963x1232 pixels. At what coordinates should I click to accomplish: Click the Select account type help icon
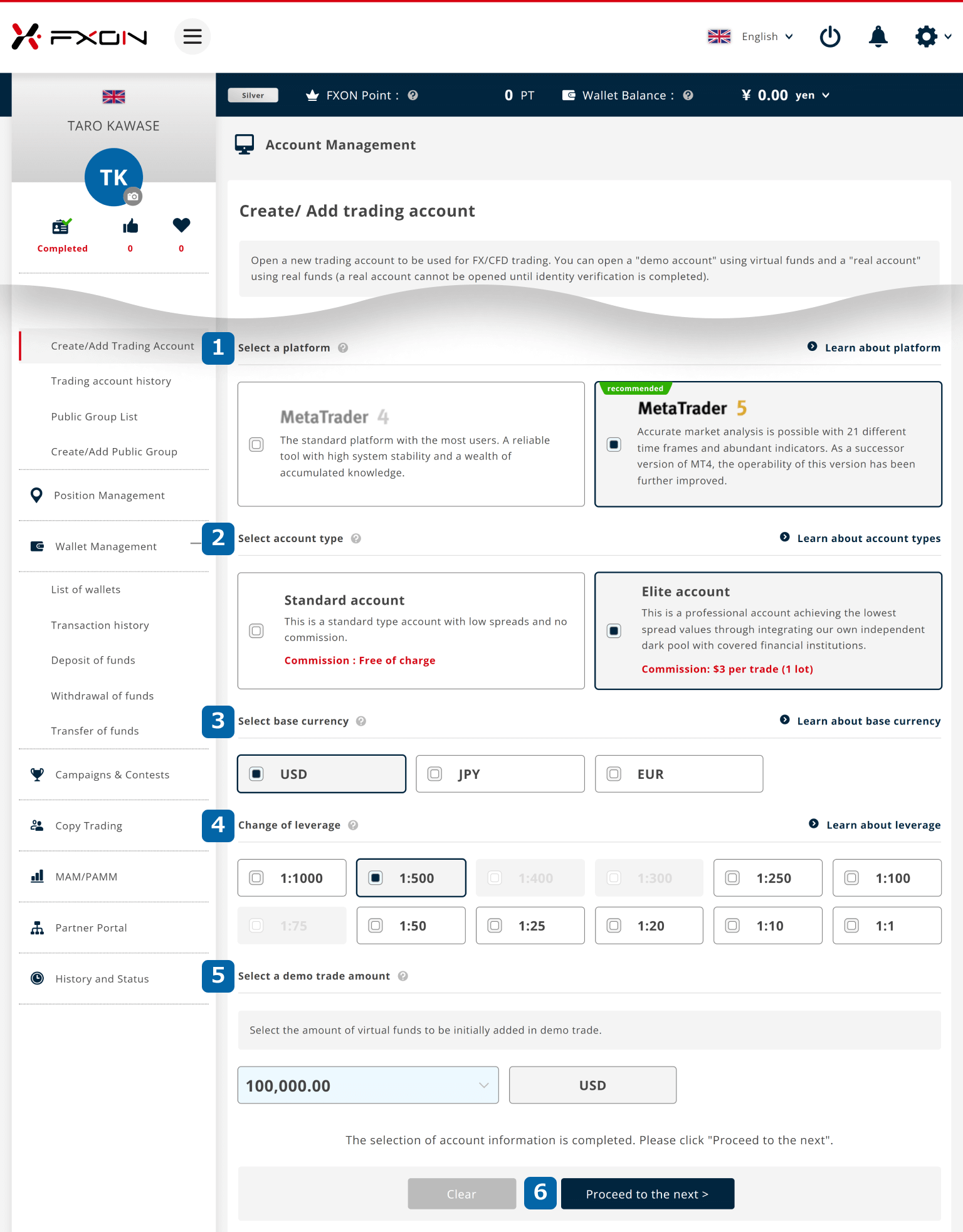[356, 538]
